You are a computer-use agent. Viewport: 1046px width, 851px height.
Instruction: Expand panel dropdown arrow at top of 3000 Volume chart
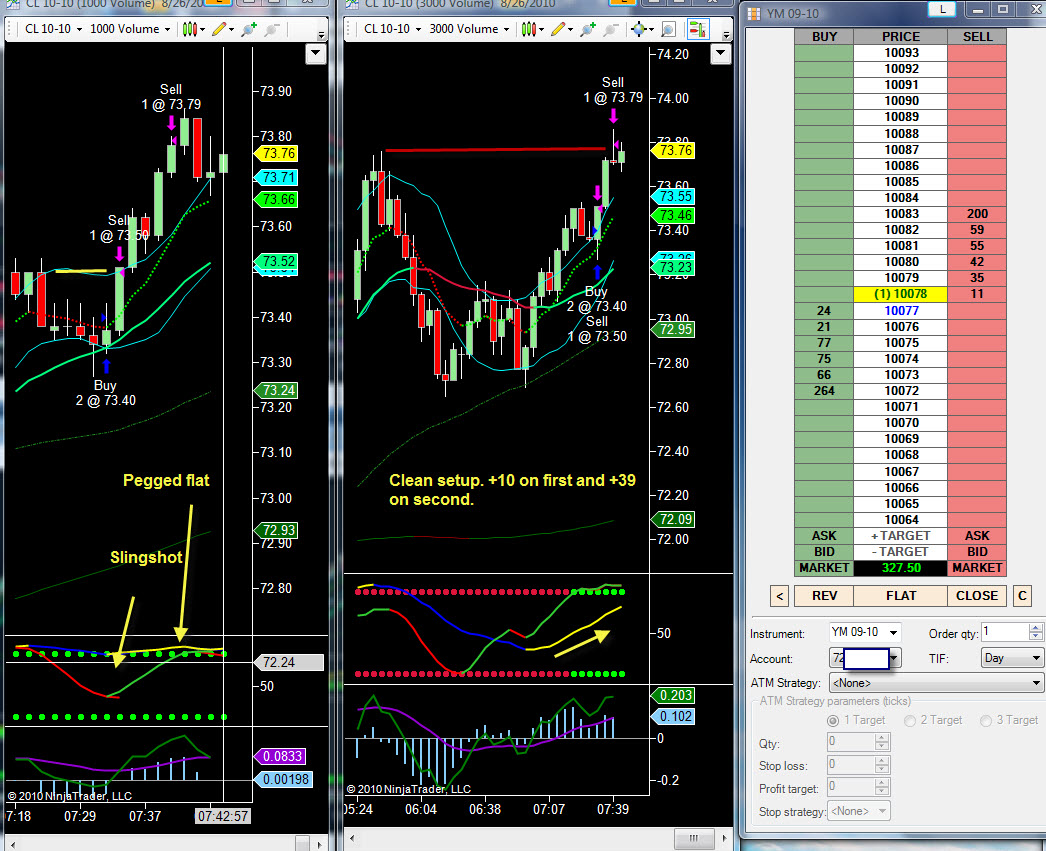tap(720, 53)
